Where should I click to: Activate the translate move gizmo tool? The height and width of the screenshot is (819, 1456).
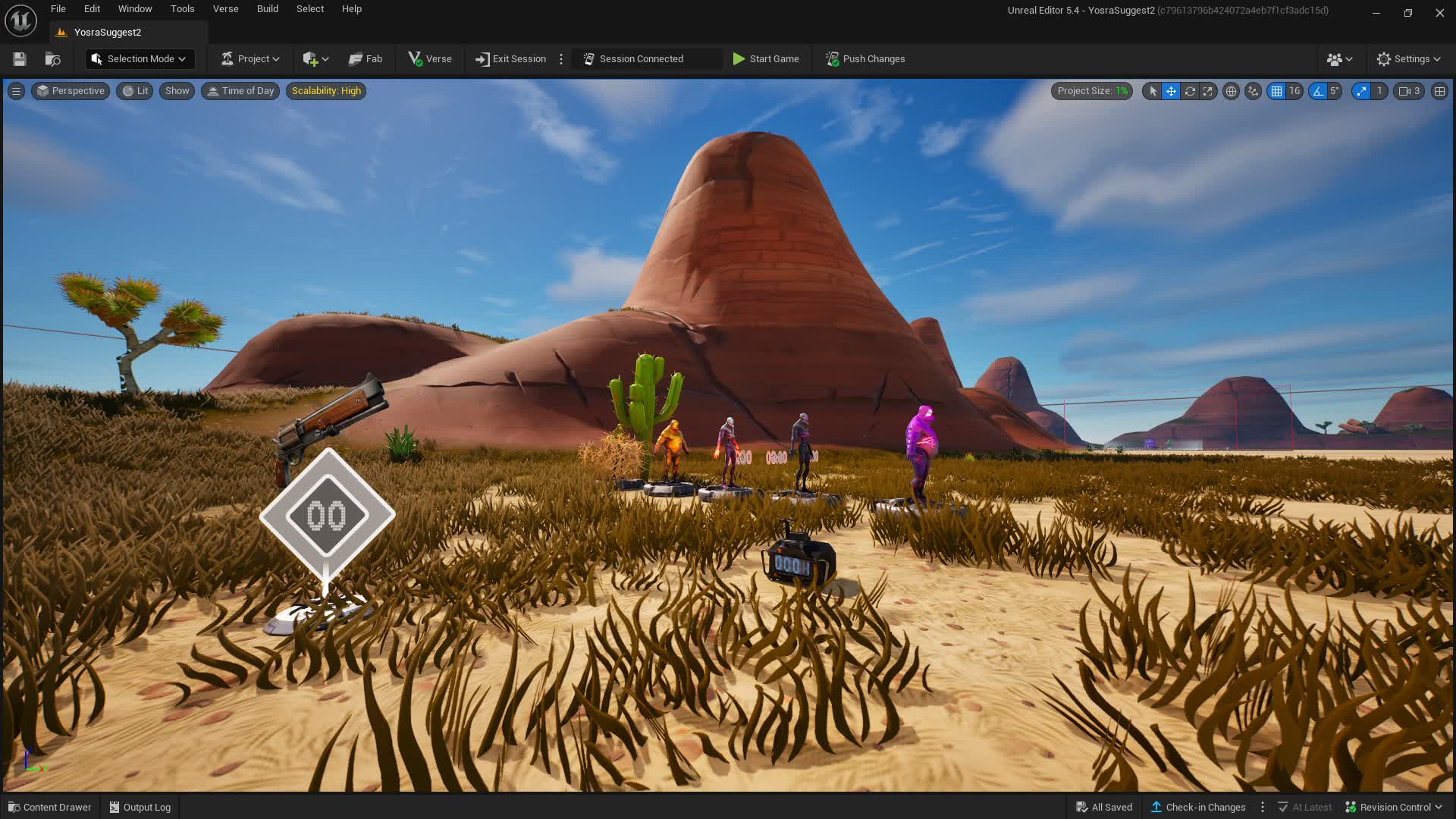pyautogui.click(x=1171, y=91)
